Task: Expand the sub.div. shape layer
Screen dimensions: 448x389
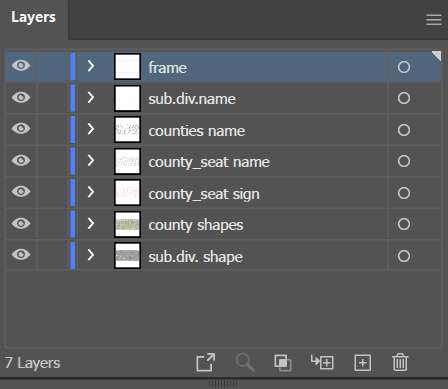Action: point(91,255)
